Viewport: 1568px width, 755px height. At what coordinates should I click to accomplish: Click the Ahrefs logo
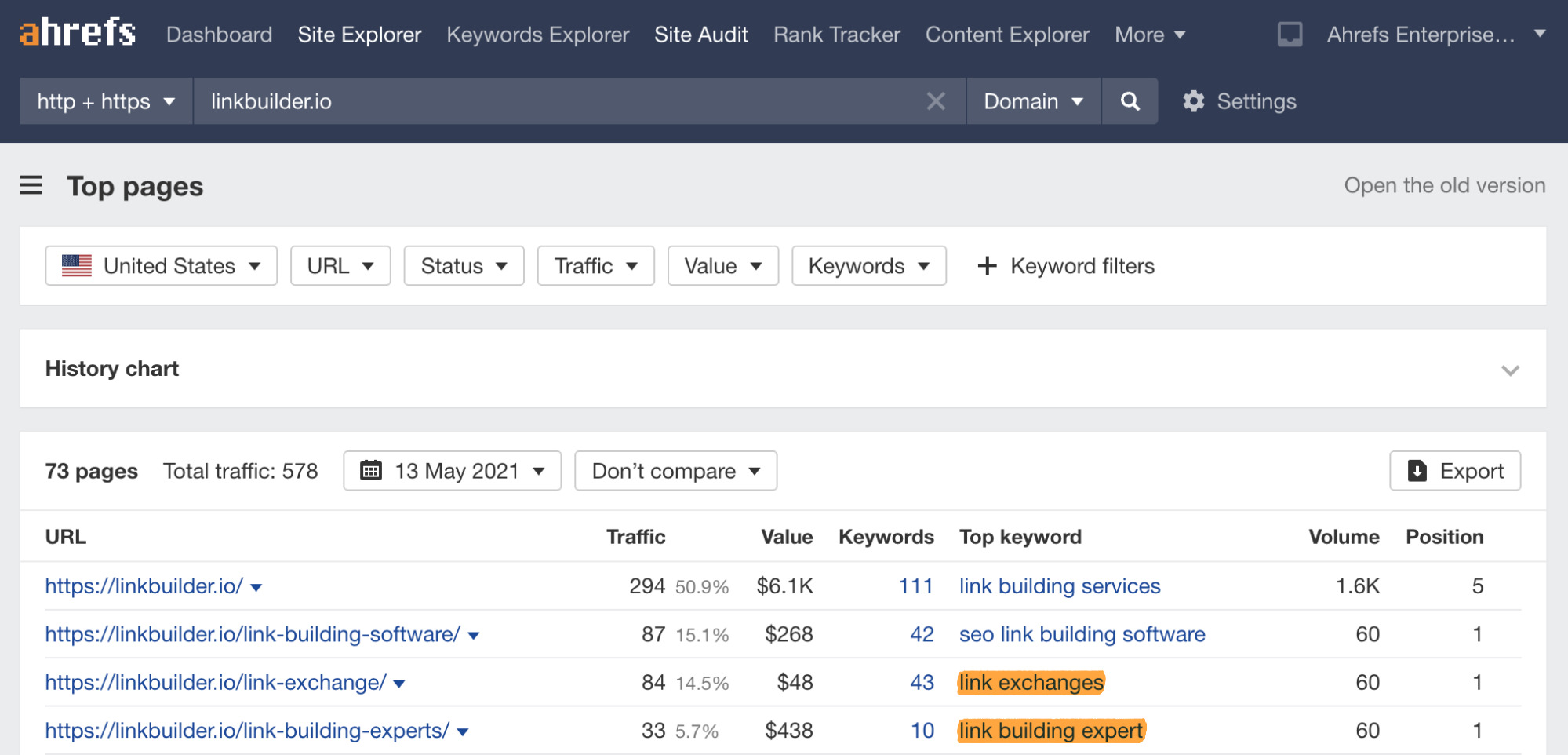(77, 33)
